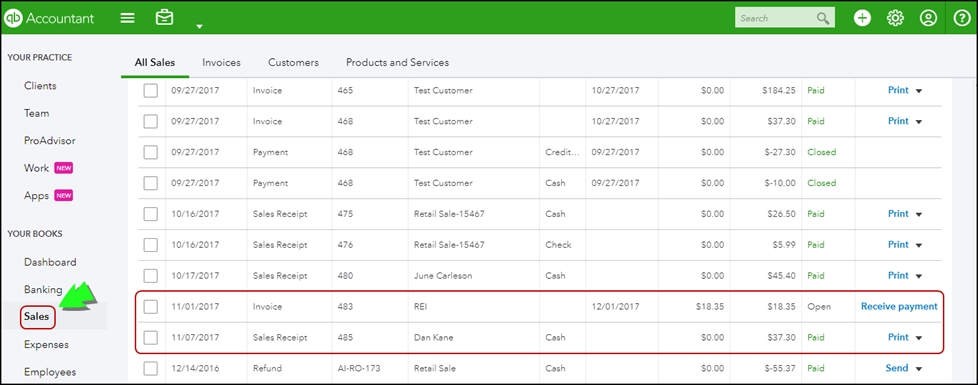Click Receive payment for REI invoice

899,306
